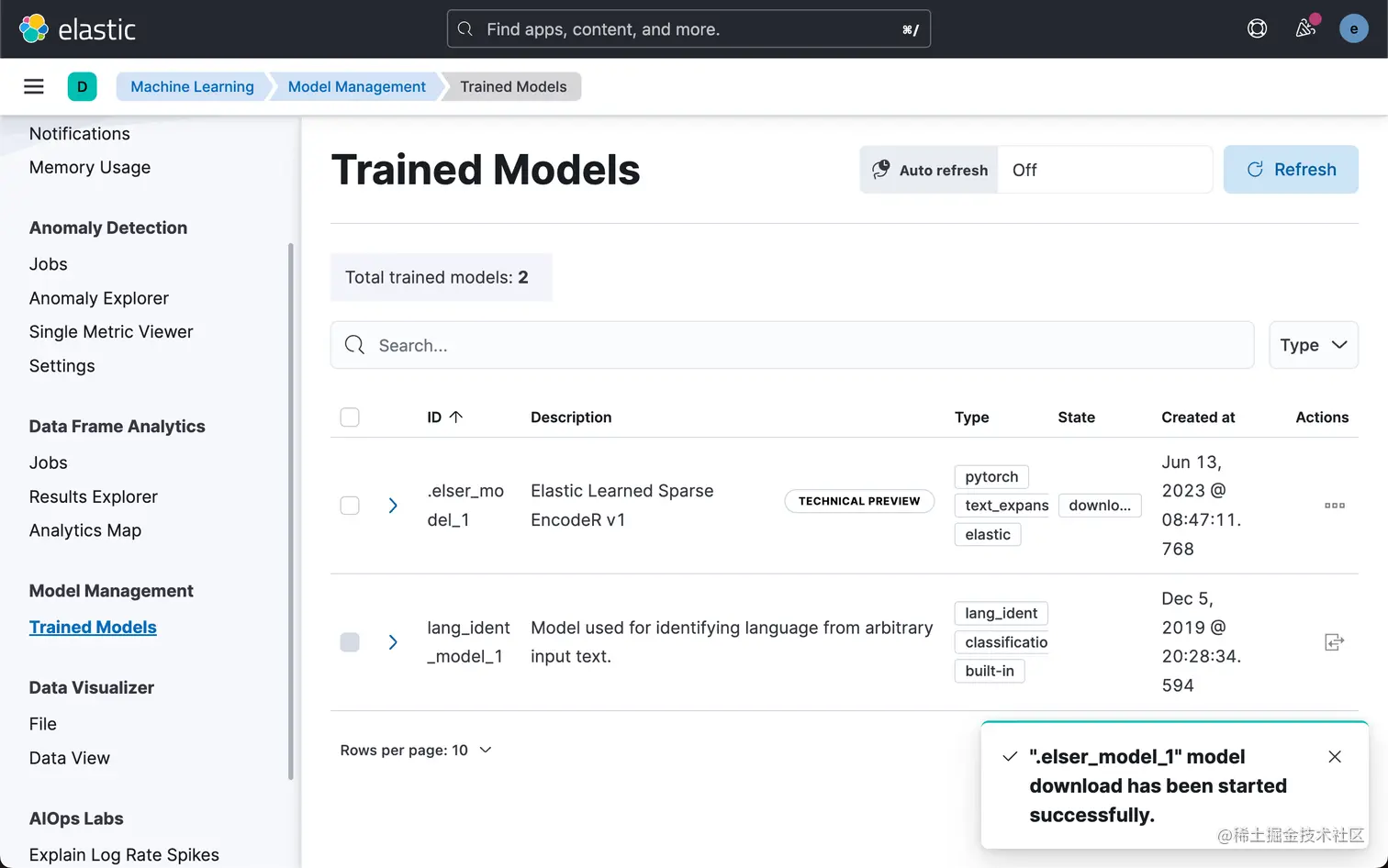Open actions menu for .elser_model_1
This screenshot has width=1388, height=868.
tap(1335, 506)
